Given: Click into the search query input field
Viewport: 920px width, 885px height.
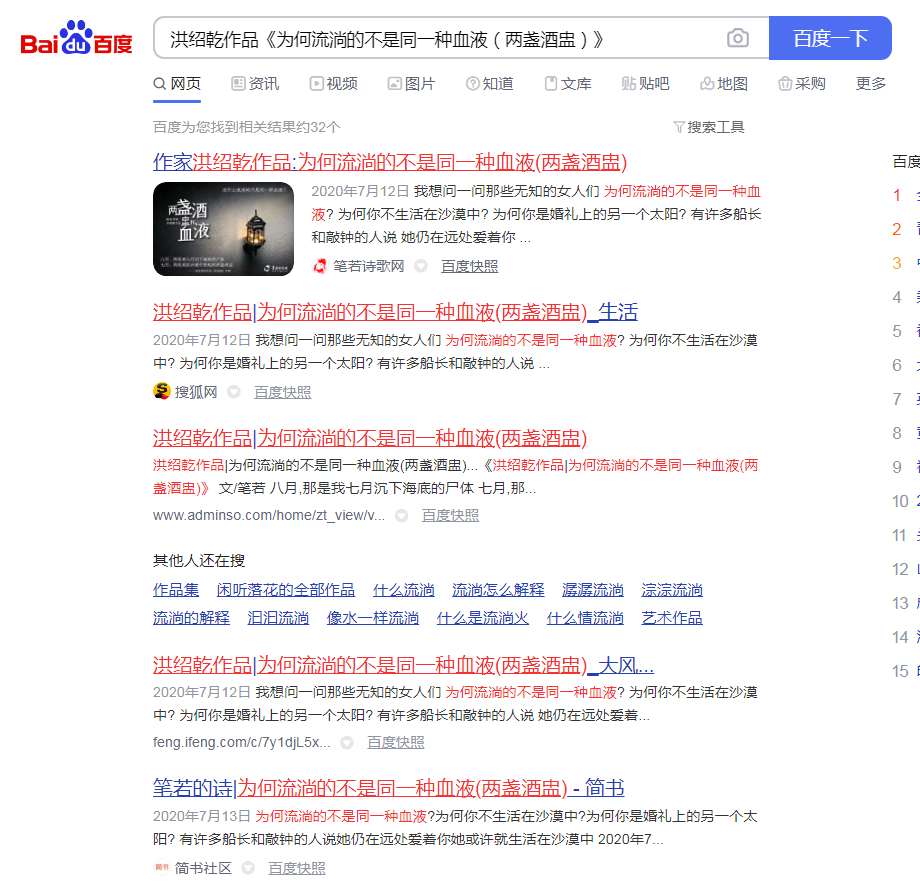Looking at the screenshot, I should pos(440,39).
